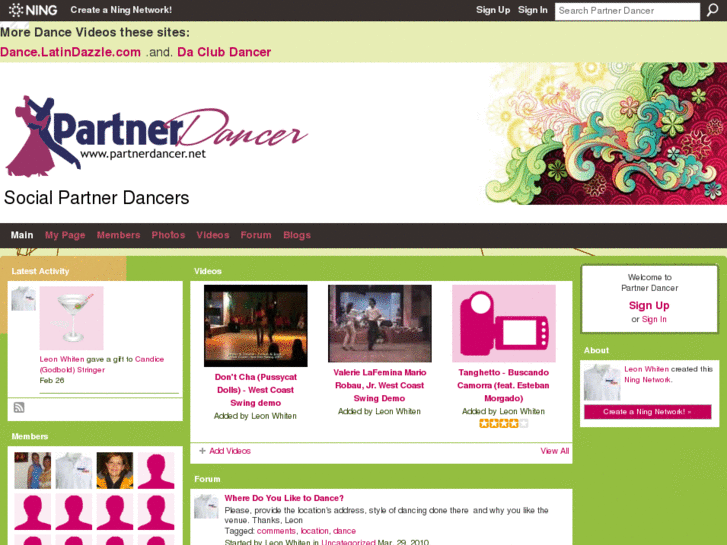The width and height of the screenshot is (727, 545).
Task: Open Leon Whiten's avatar in Latest Activity
Action: (x=24, y=298)
